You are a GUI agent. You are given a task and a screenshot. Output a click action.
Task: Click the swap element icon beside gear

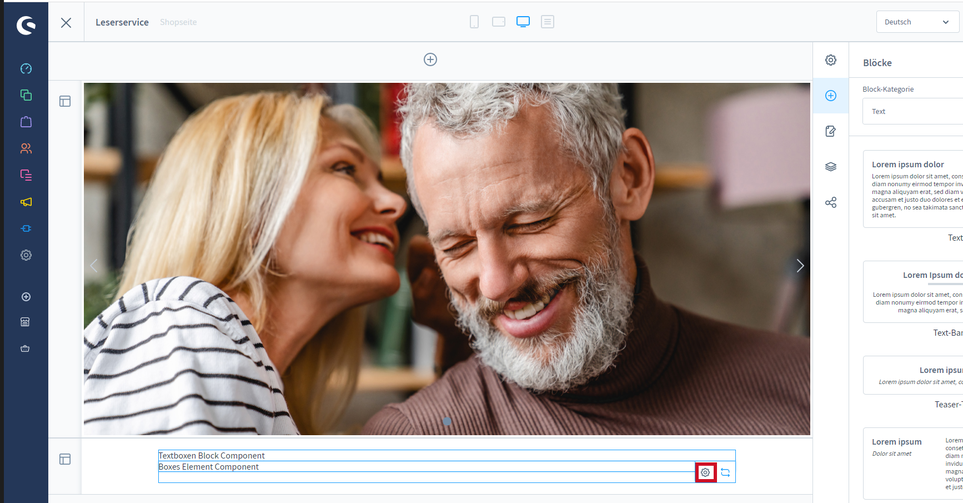[x=726, y=472]
